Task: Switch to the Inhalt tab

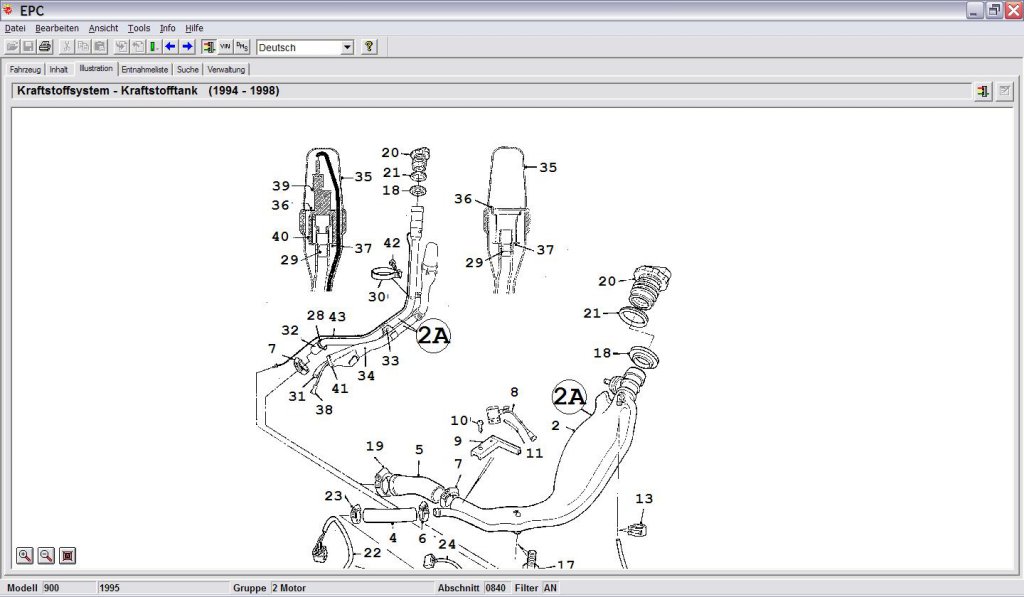Action: tap(59, 69)
